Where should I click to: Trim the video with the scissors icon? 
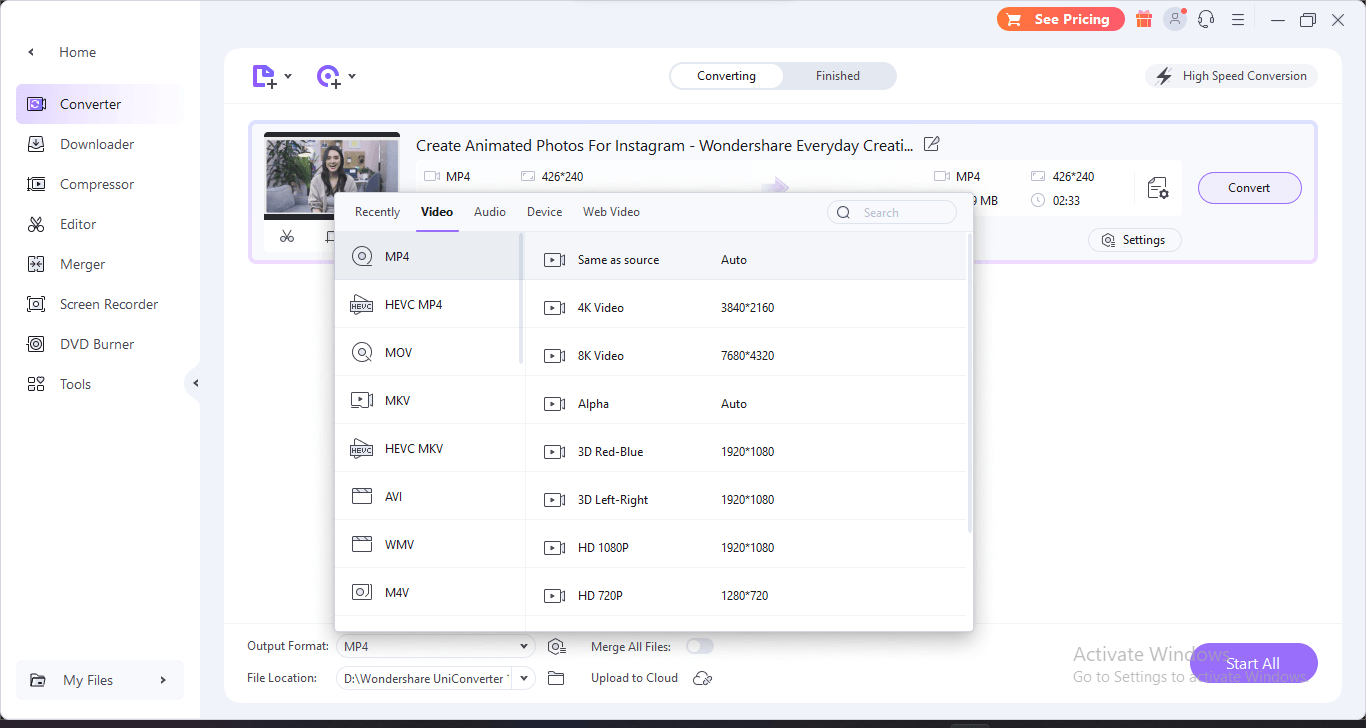tap(287, 237)
